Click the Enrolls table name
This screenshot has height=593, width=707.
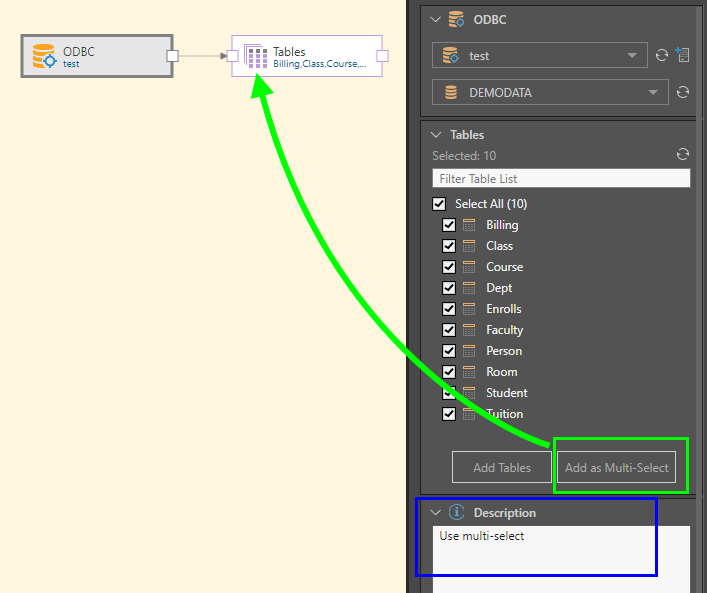click(504, 308)
